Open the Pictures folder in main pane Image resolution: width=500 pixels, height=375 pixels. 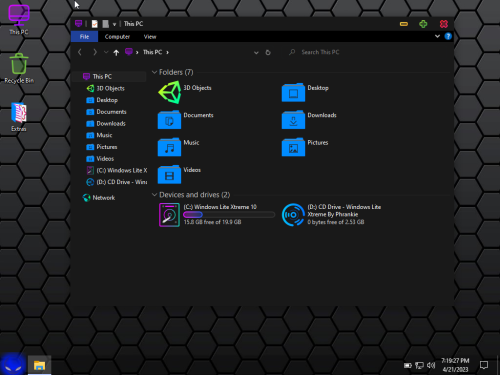tap(293, 147)
